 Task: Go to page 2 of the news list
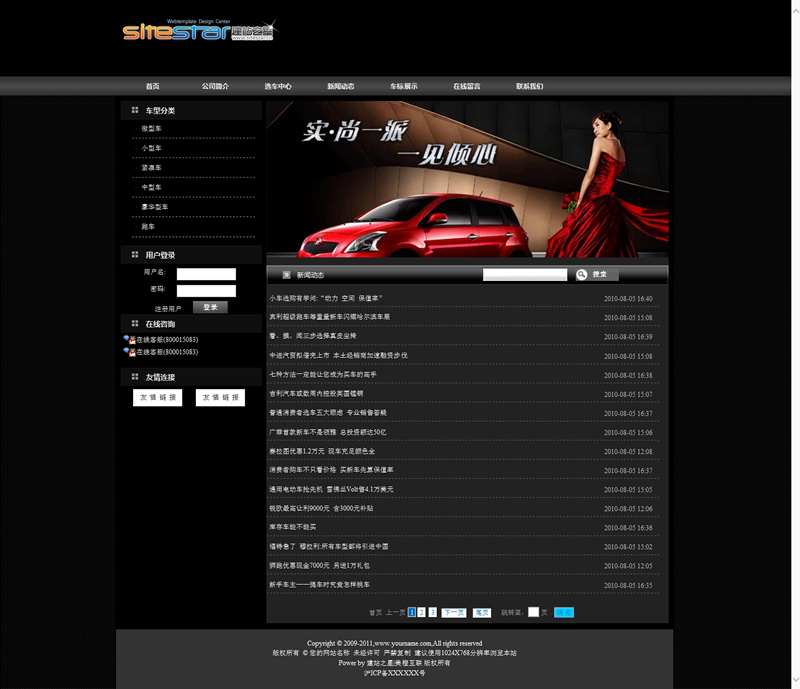[x=422, y=612]
